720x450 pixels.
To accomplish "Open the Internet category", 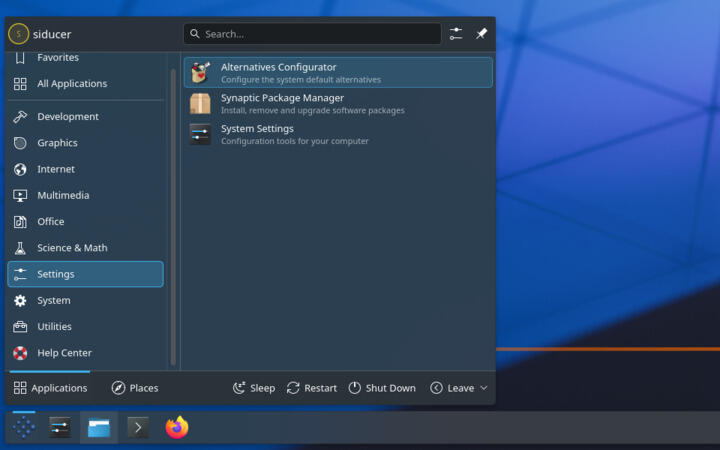I will (85, 169).
